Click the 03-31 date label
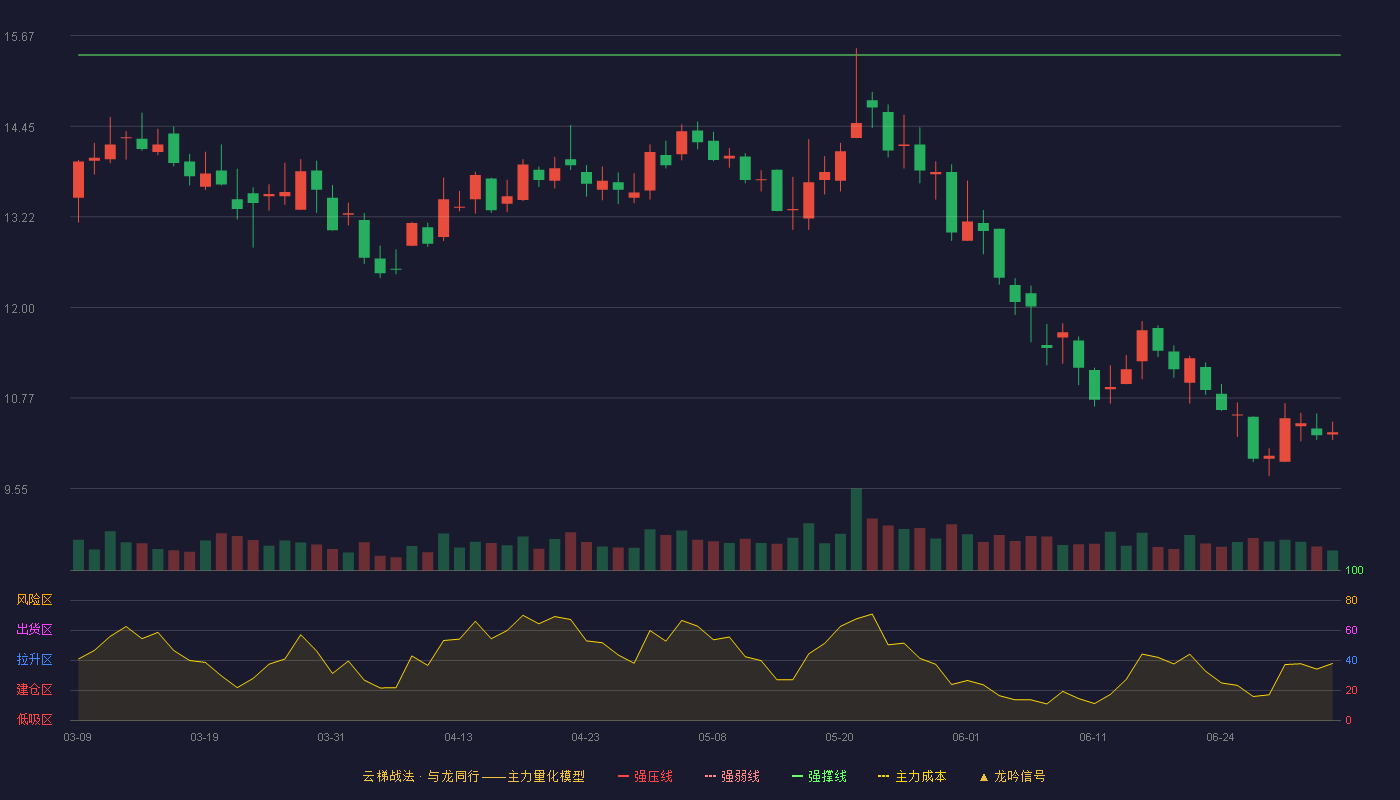 pos(331,737)
